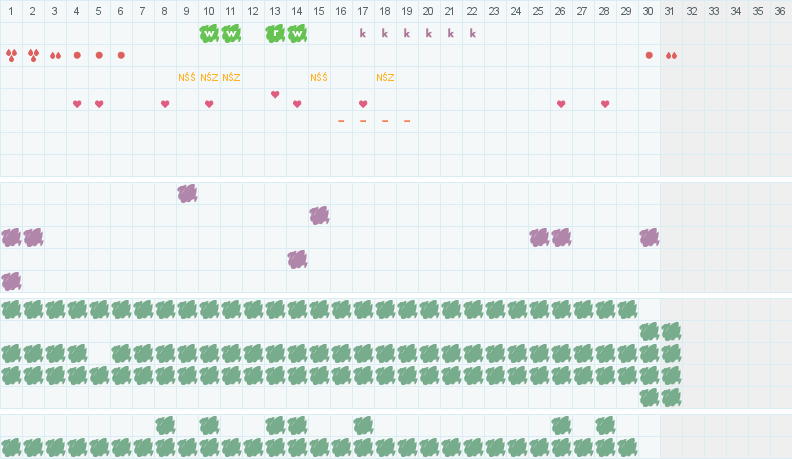This screenshot has height=459, width=792.
Task: Click the purple scribble on day 15
Action: point(319,216)
